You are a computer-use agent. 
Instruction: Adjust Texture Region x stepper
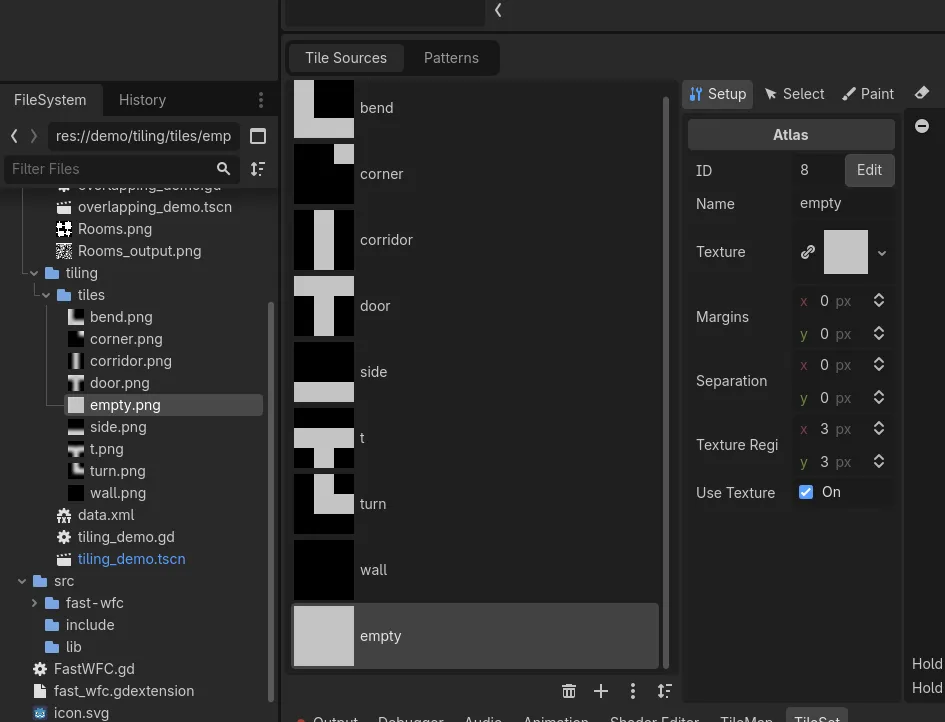click(879, 428)
